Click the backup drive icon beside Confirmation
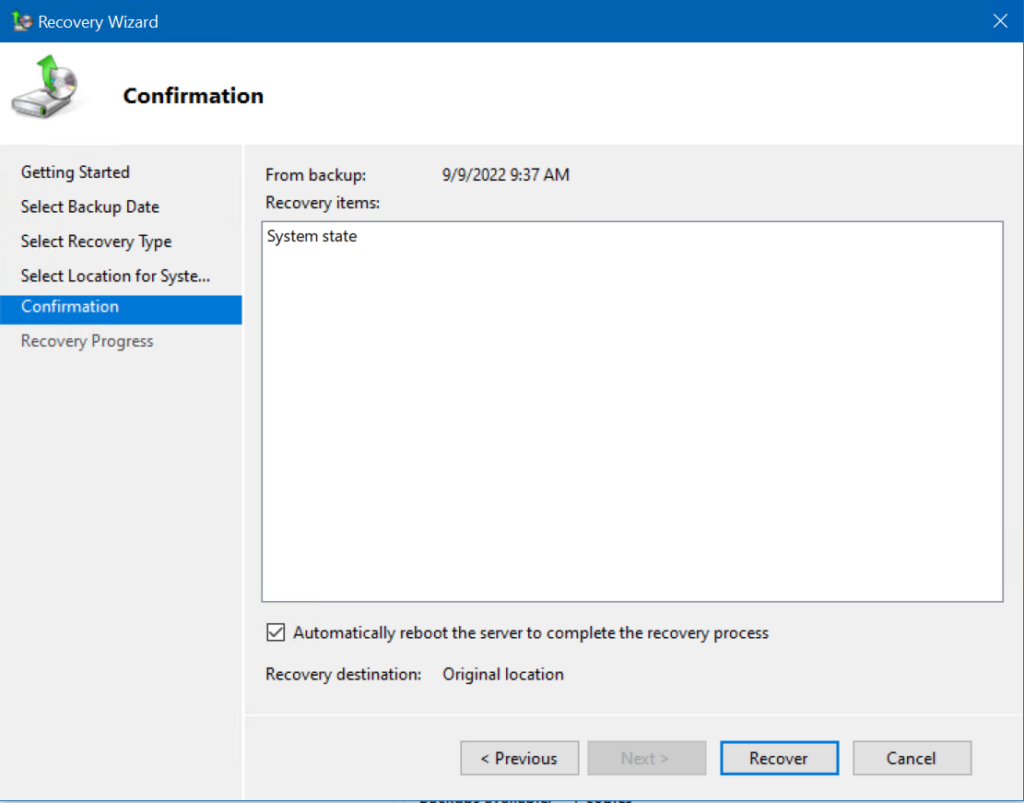The height and width of the screenshot is (803, 1024). point(44,87)
